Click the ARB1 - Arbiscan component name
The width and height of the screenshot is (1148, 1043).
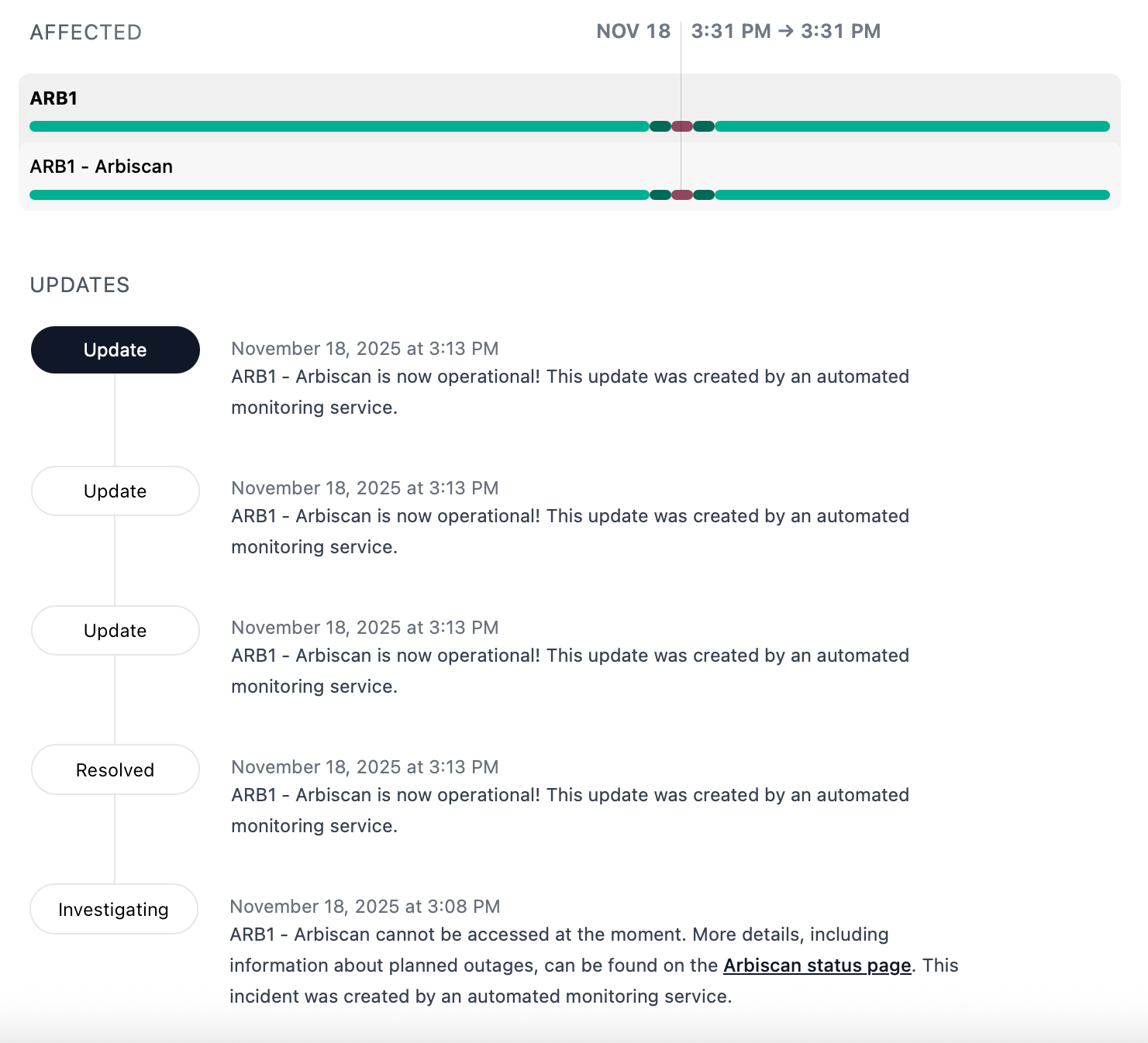coord(102,167)
